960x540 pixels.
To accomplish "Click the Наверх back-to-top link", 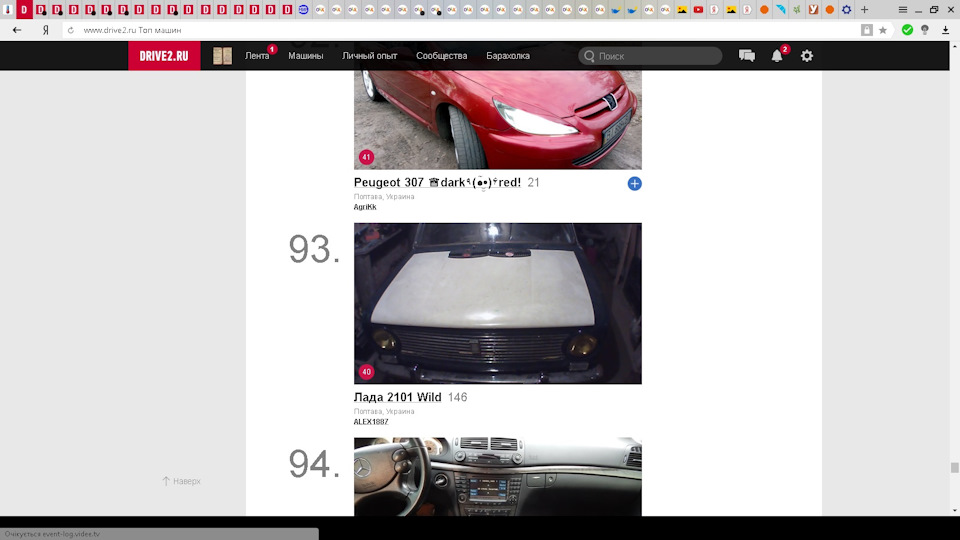I will (x=181, y=481).
